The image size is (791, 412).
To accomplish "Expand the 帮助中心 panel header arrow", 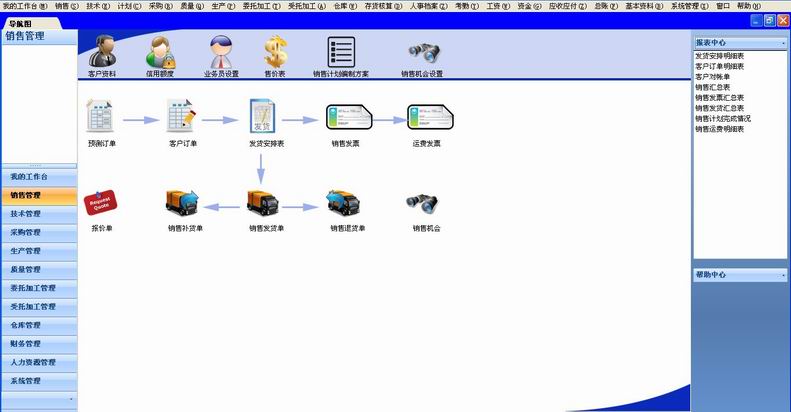I will [x=782, y=274].
